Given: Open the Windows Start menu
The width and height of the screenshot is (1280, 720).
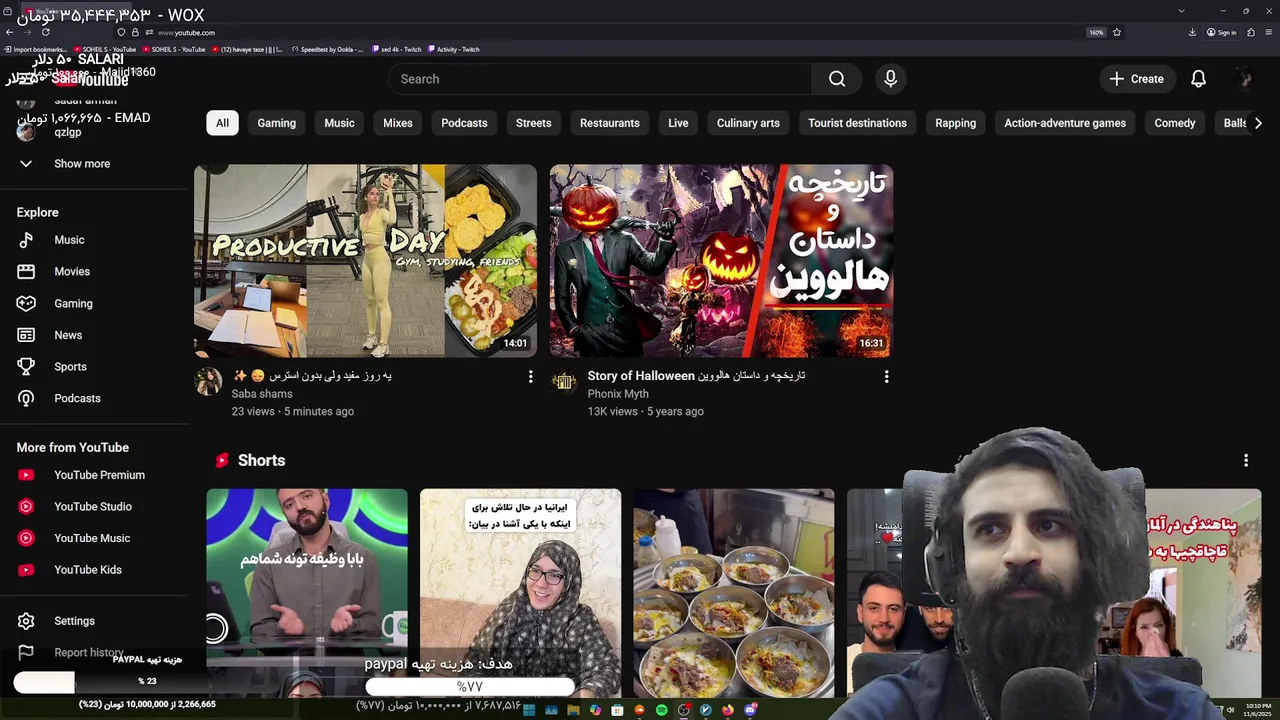Looking at the screenshot, I should 529,710.
